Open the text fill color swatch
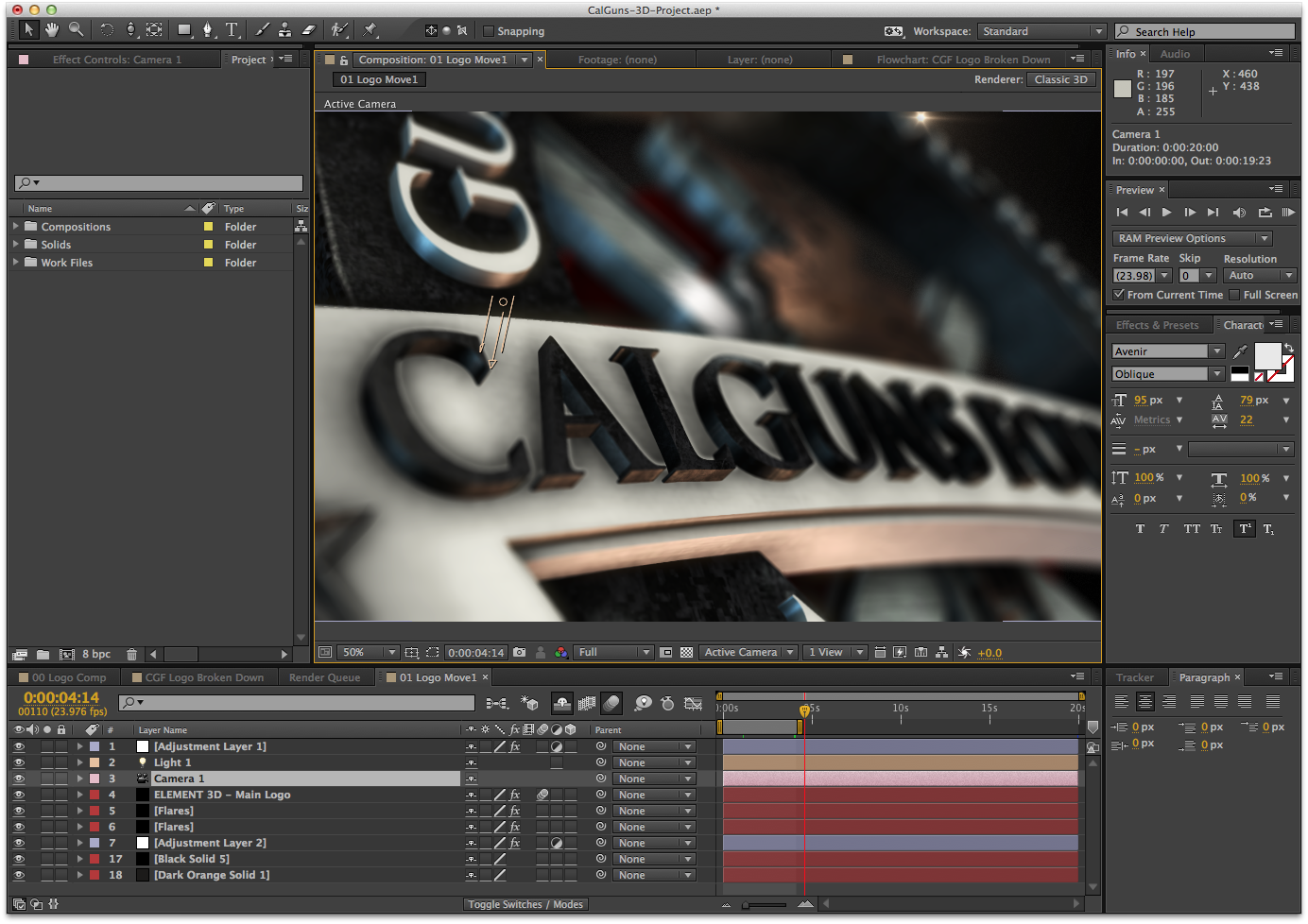 pos(1267,356)
